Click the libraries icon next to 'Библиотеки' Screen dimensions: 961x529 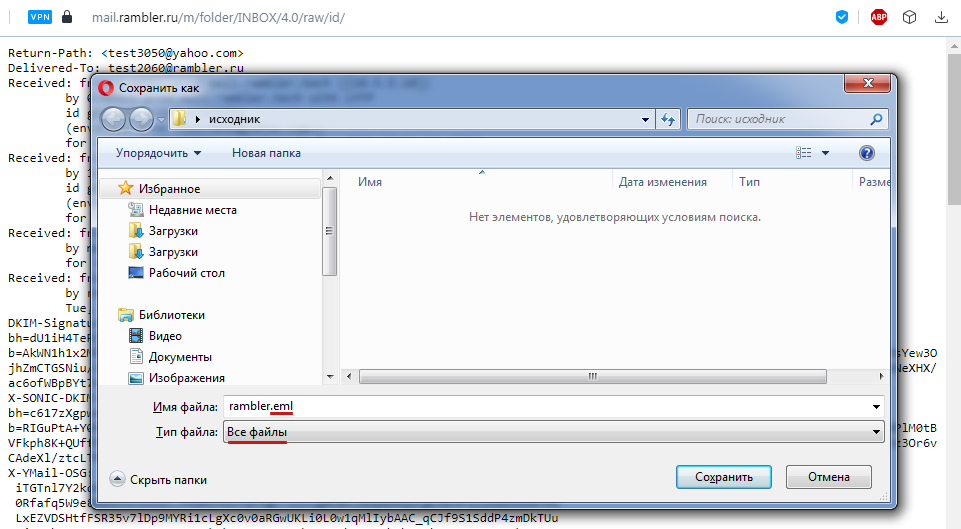click(x=126, y=315)
